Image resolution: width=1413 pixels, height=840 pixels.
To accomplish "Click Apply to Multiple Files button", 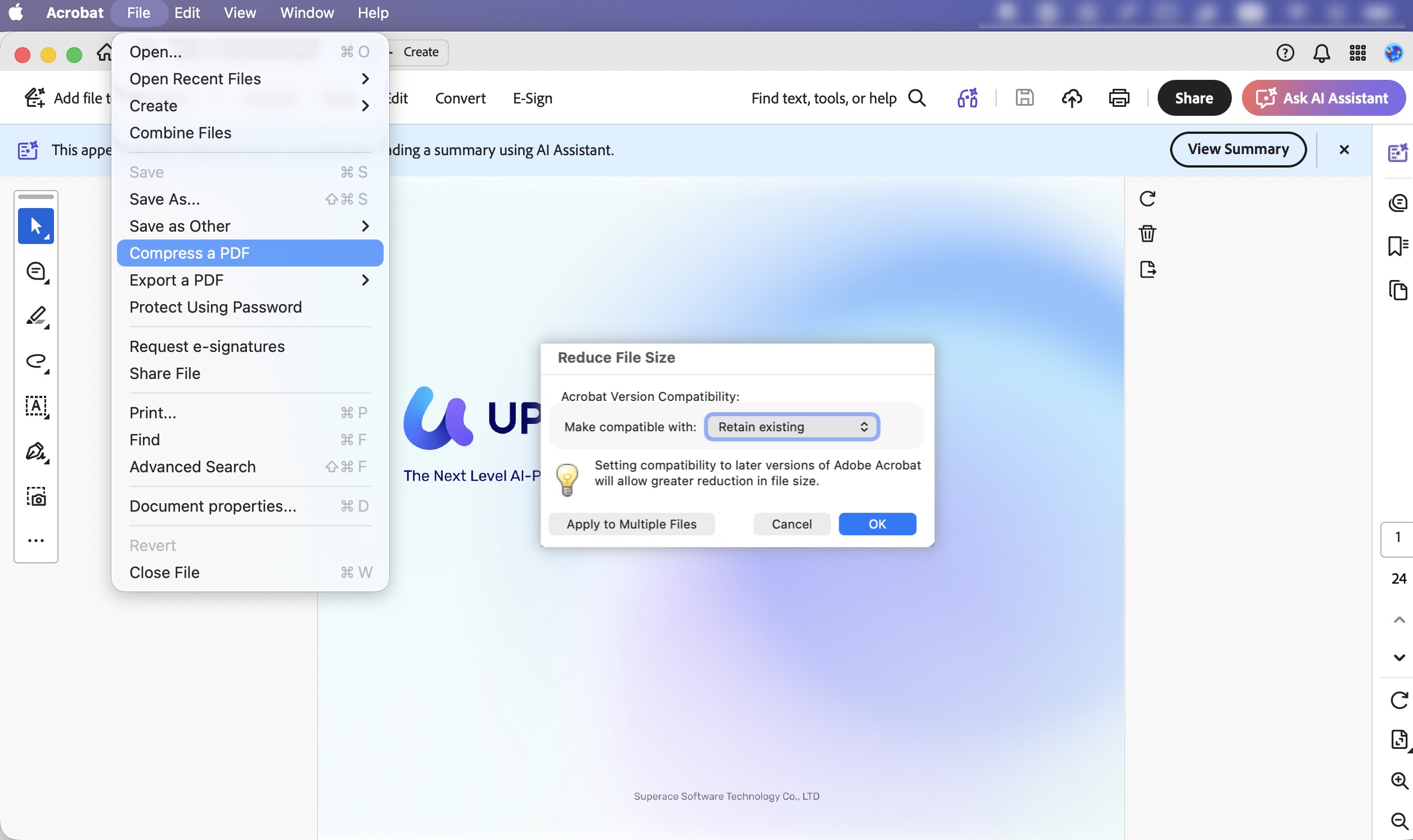I will pos(631,524).
